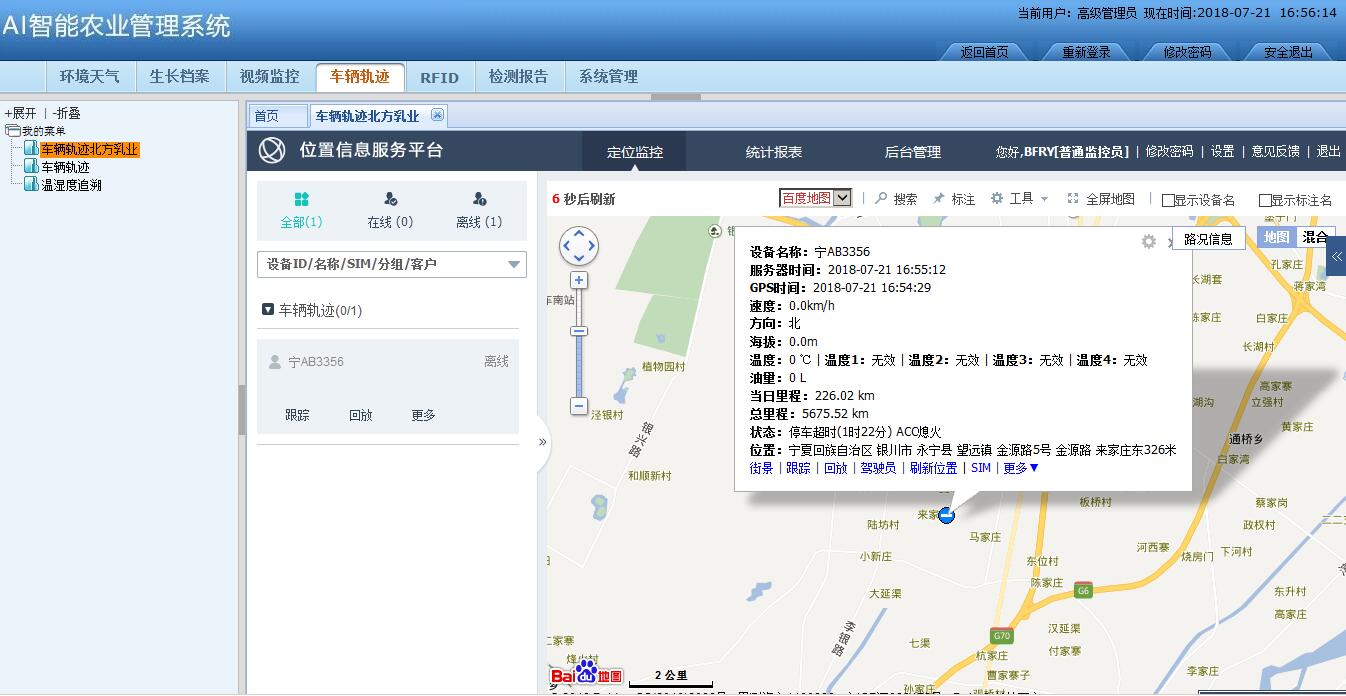Click the 重新登录 button

(1086, 52)
